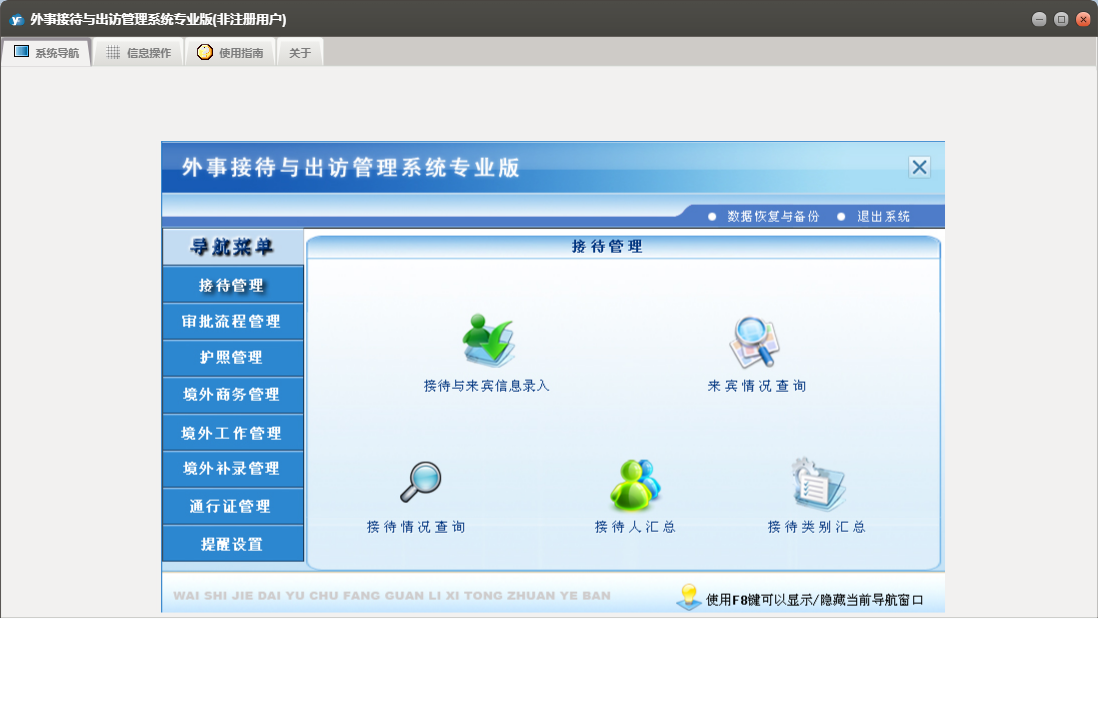Select 提醒设置 menu entry
The height and width of the screenshot is (719, 1098).
(x=232, y=544)
